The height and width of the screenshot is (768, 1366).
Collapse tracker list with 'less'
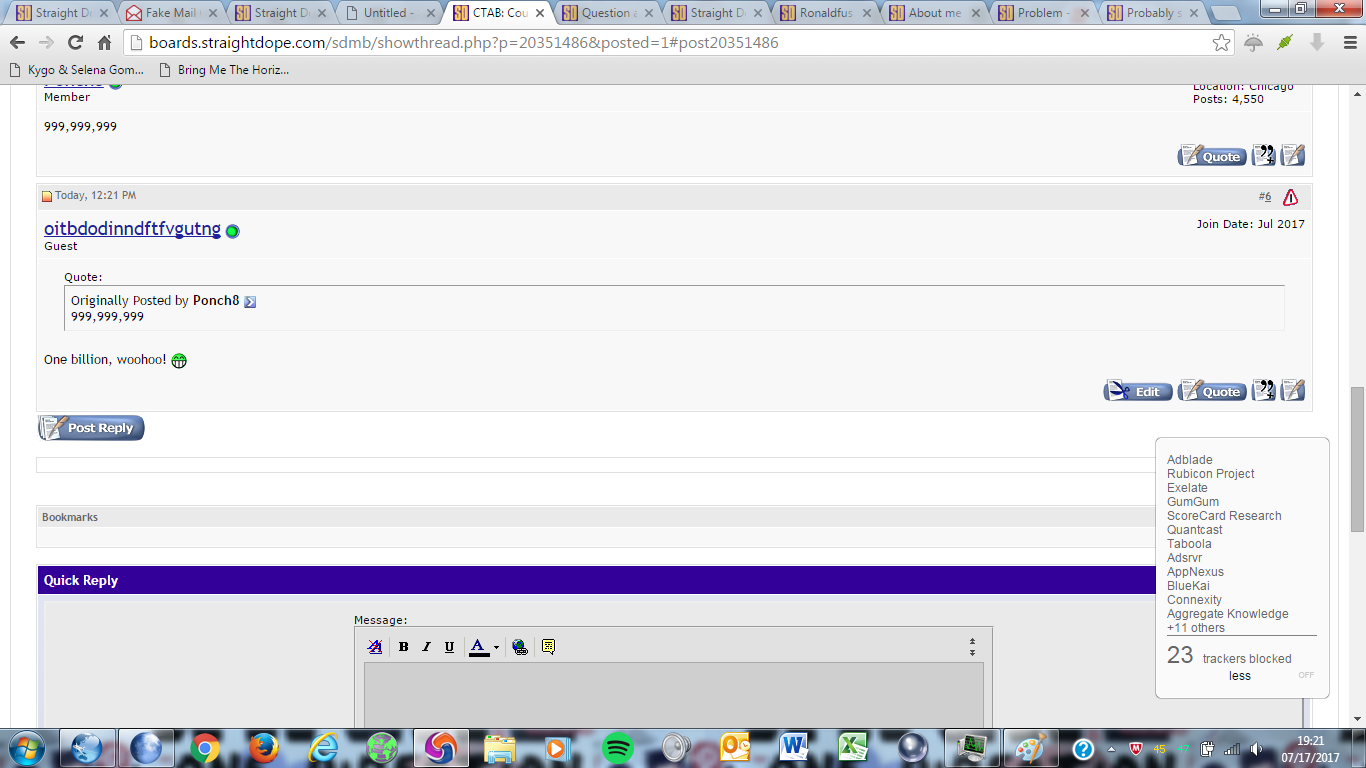(x=1239, y=676)
